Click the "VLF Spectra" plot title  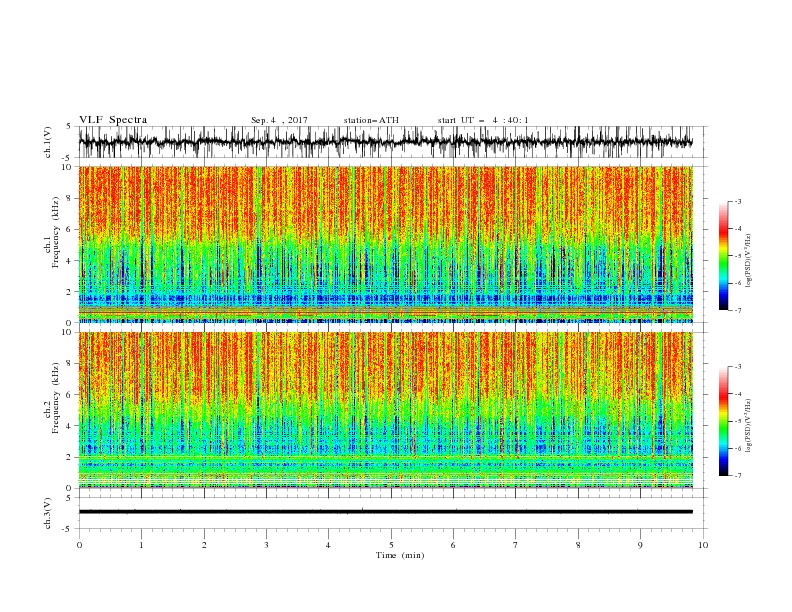tap(113, 120)
